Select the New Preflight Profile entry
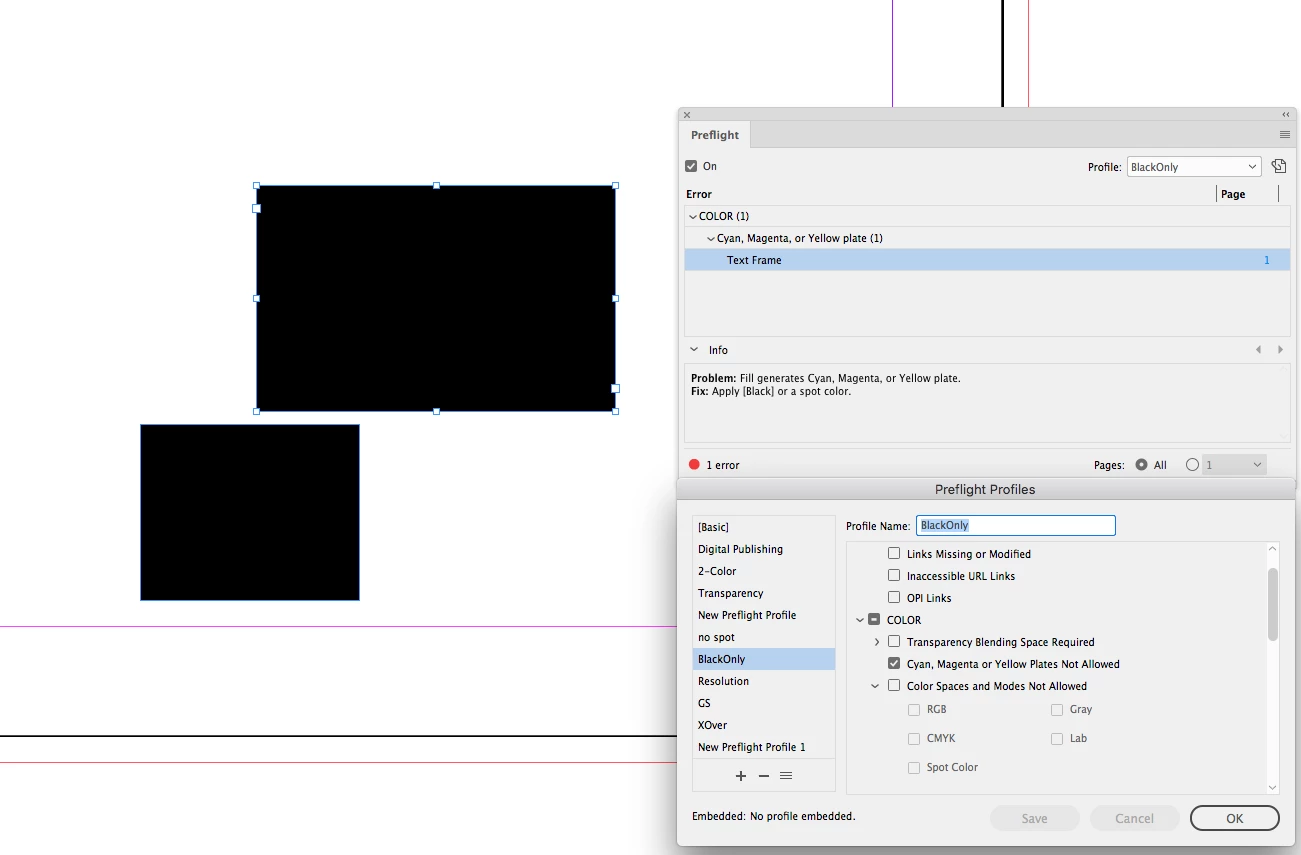 pos(764,615)
